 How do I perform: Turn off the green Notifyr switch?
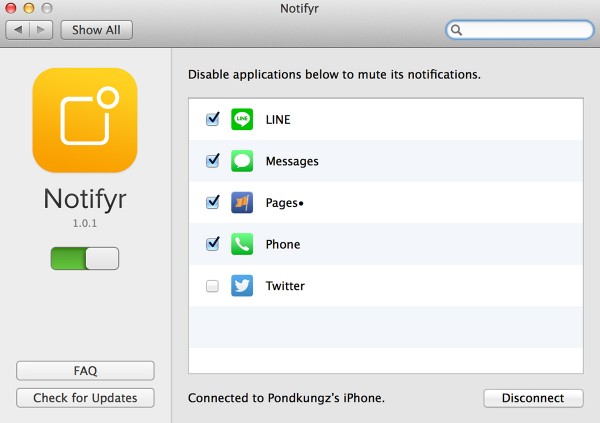pyautogui.click(x=85, y=258)
